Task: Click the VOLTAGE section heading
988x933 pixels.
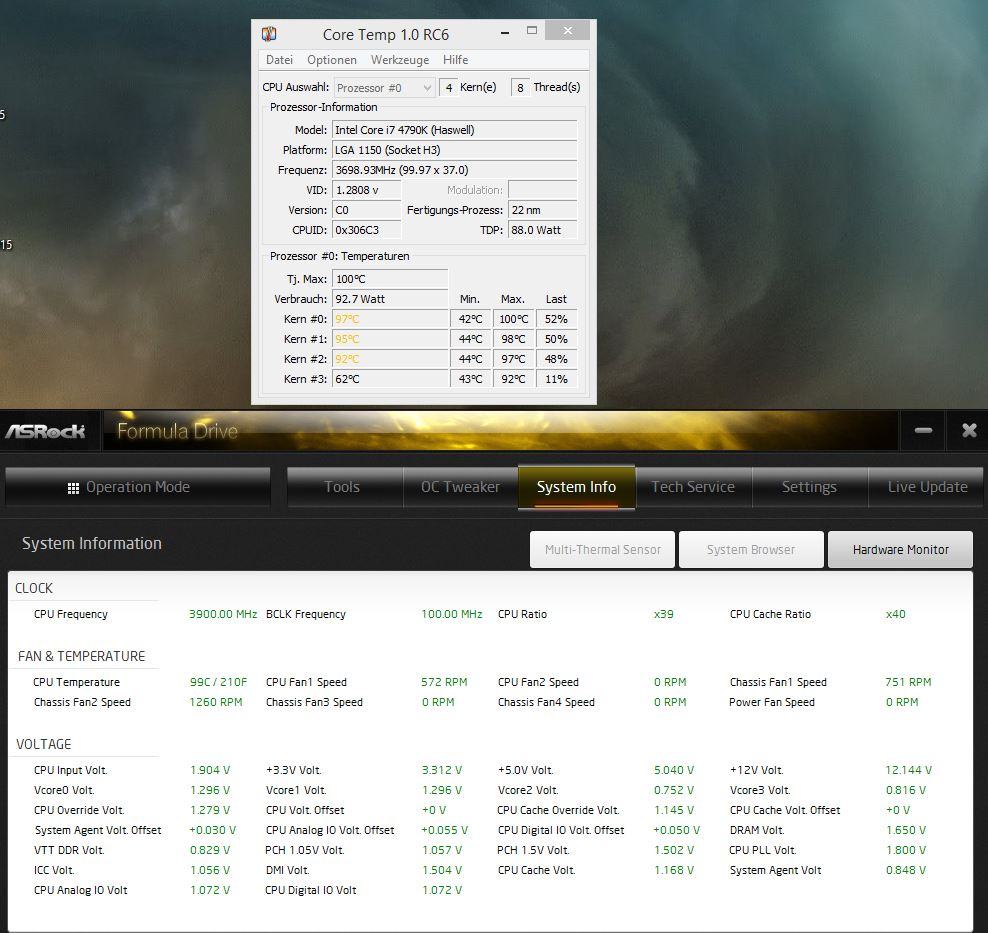Action: click(x=43, y=745)
